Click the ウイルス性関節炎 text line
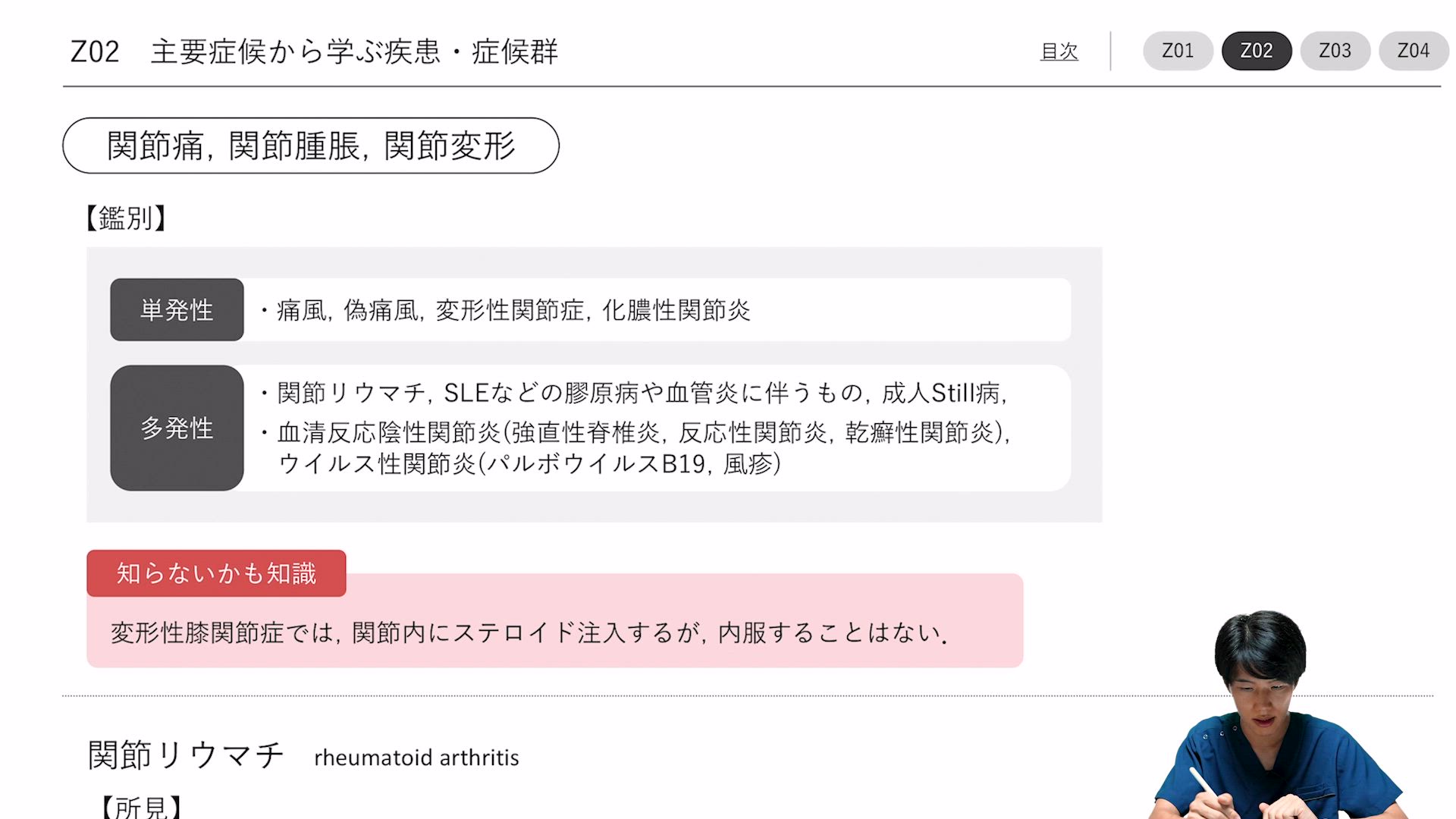The height and width of the screenshot is (819, 1456). [529, 463]
